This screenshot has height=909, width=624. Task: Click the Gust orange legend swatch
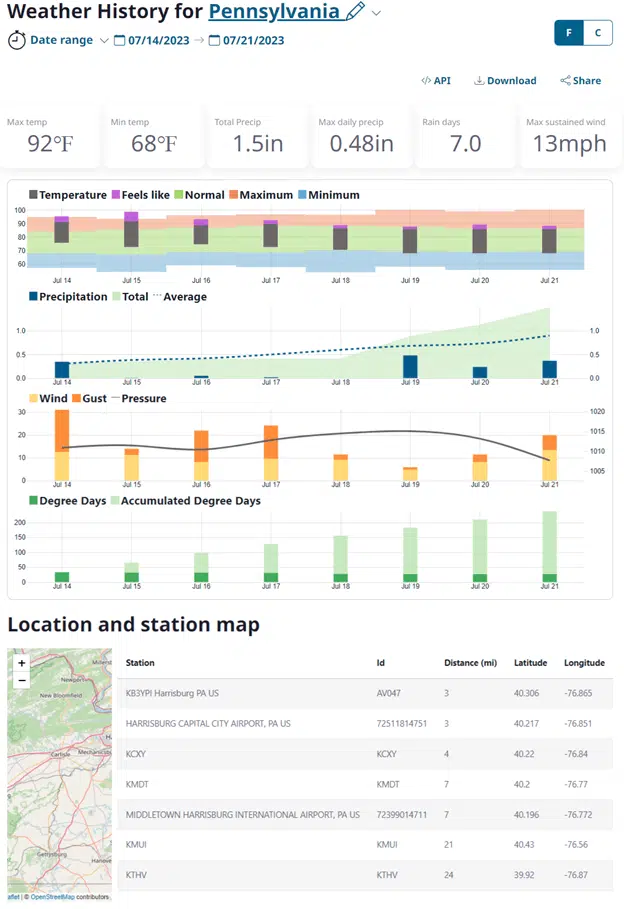coord(76,399)
